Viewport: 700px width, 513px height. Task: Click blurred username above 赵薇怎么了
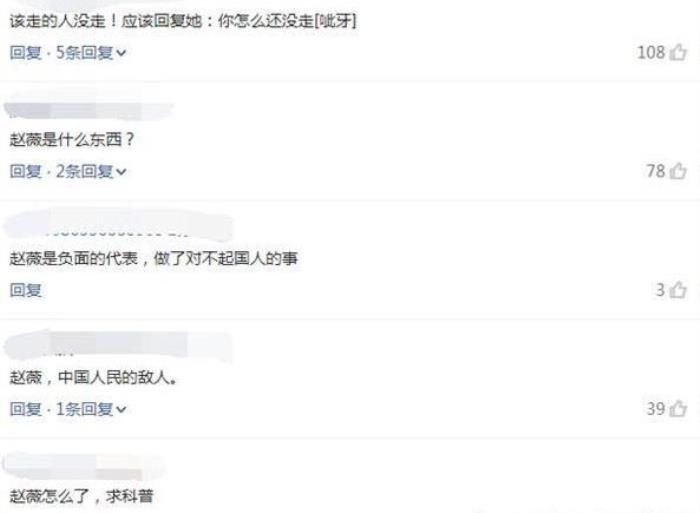click(84, 466)
